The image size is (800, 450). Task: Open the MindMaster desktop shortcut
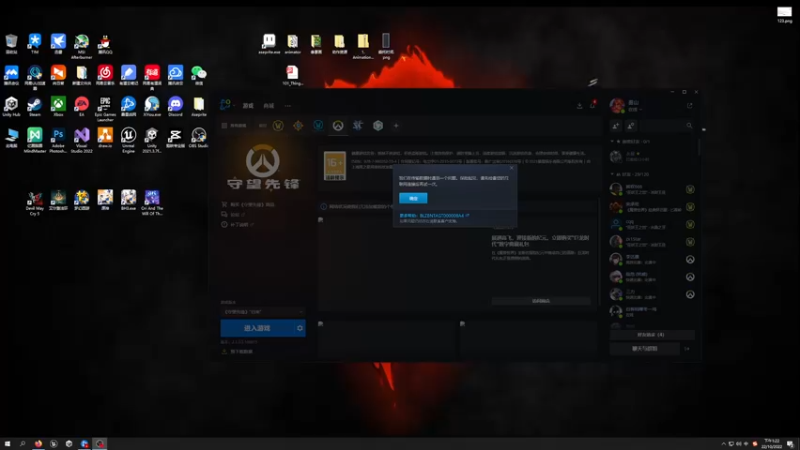(35, 140)
